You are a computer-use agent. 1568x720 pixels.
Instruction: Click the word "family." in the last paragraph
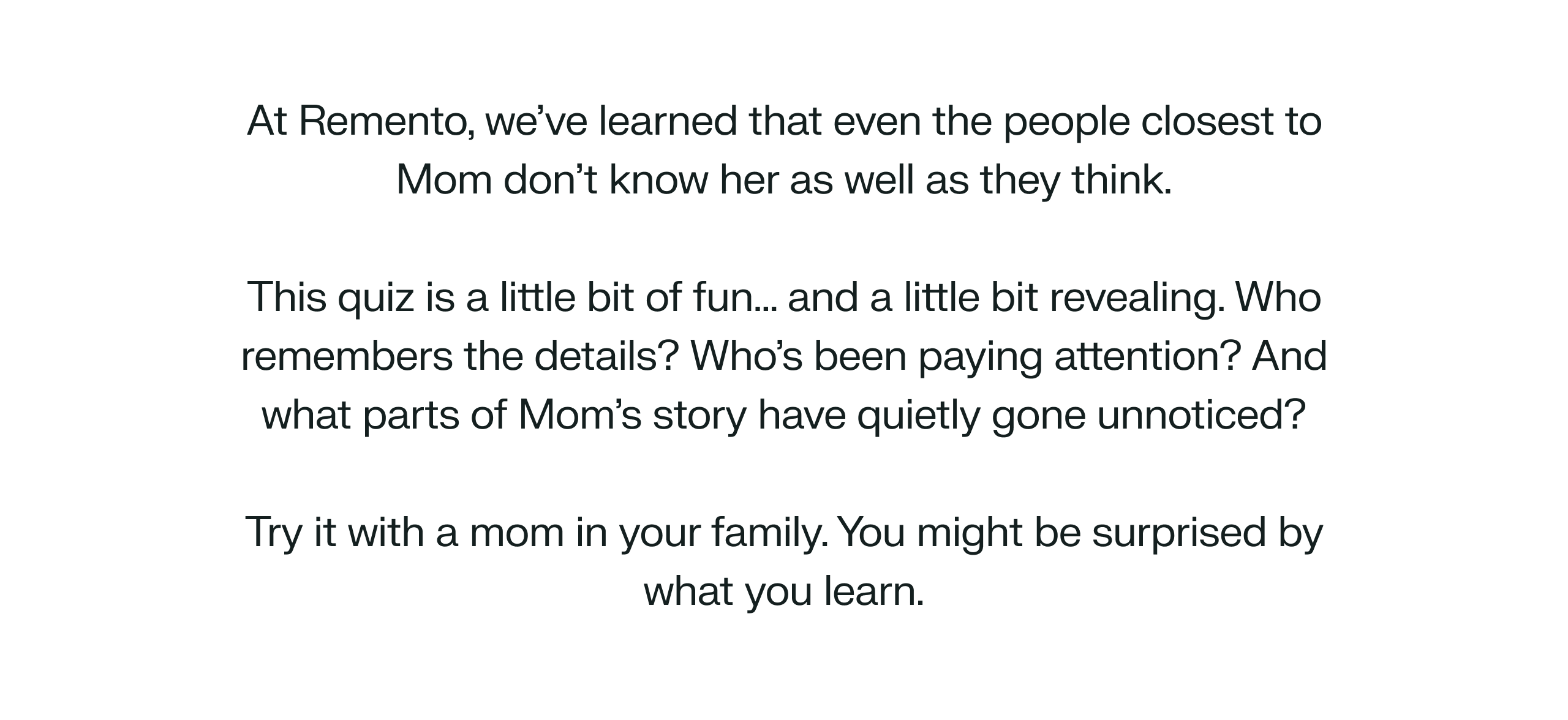771,533
